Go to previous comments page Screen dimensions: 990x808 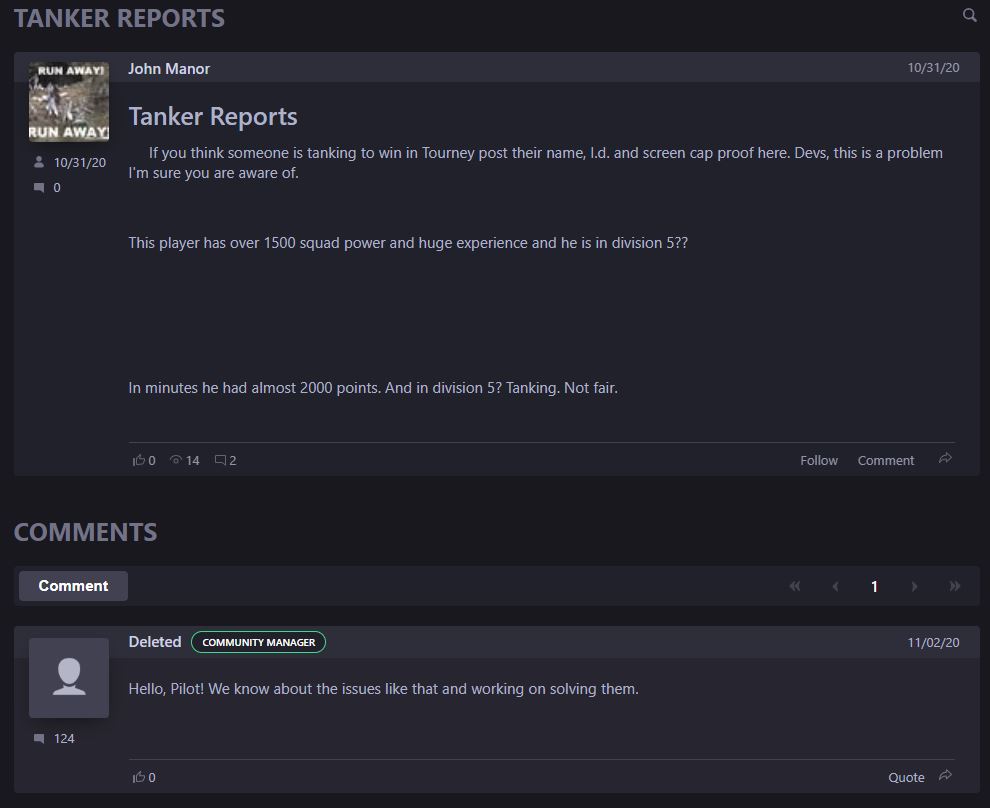835,586
